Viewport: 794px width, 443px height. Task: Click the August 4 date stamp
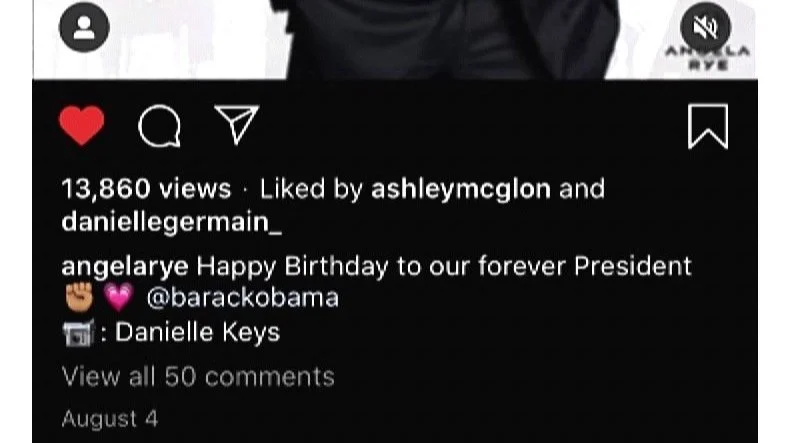109,419
